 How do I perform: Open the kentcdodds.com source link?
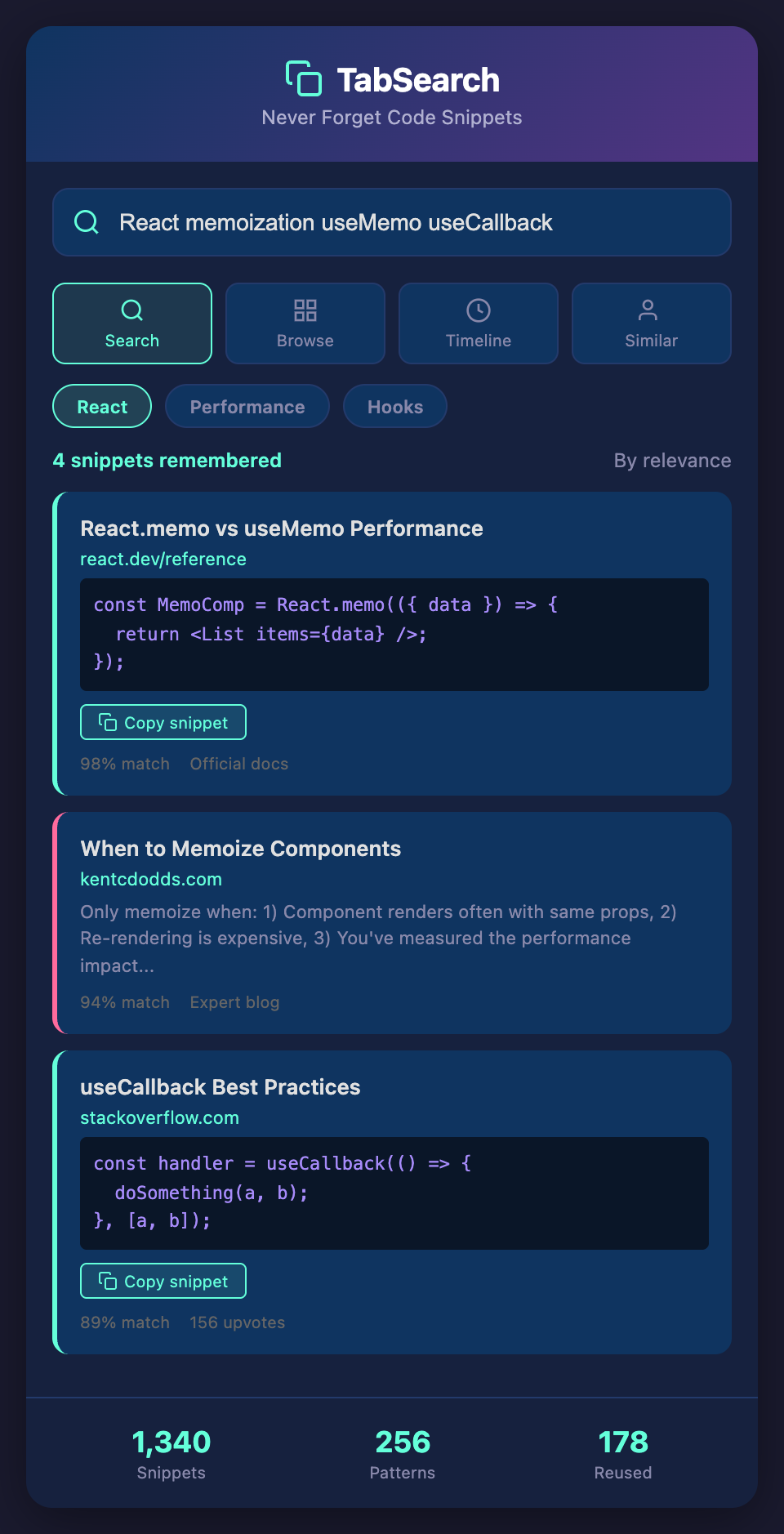point(151,879)
